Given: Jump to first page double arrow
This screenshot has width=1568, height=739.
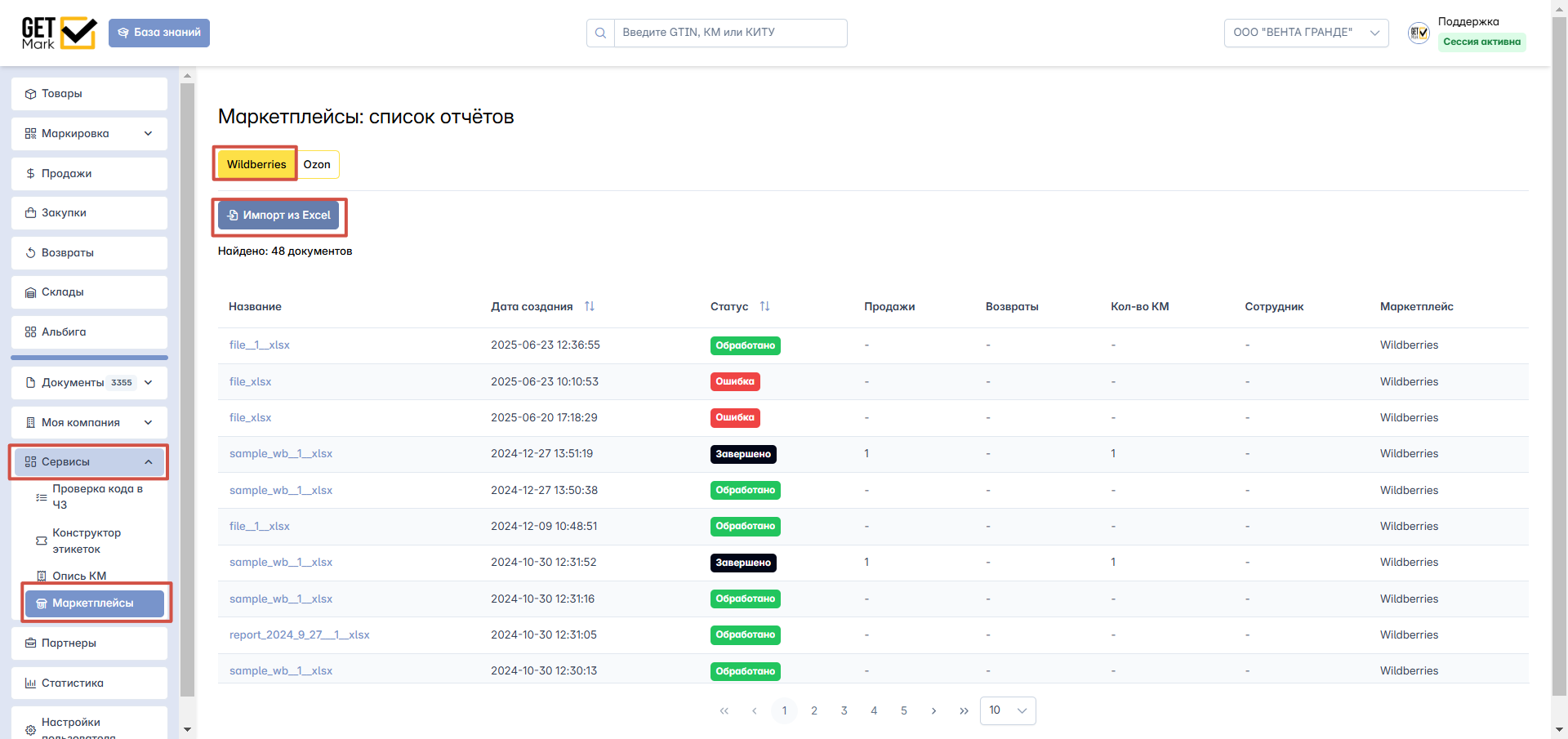Looking at the screenshot, I should point(724,710).
